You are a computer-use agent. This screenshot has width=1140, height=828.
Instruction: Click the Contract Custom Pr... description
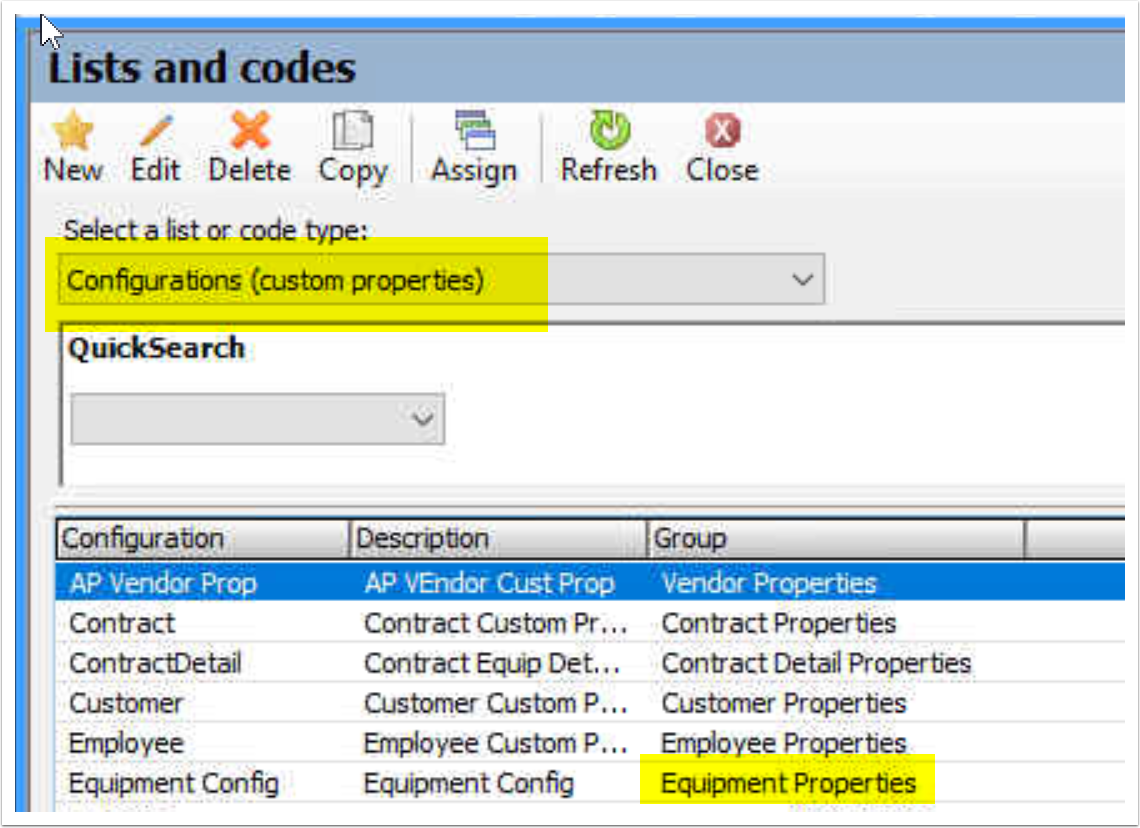pos(495,623)
